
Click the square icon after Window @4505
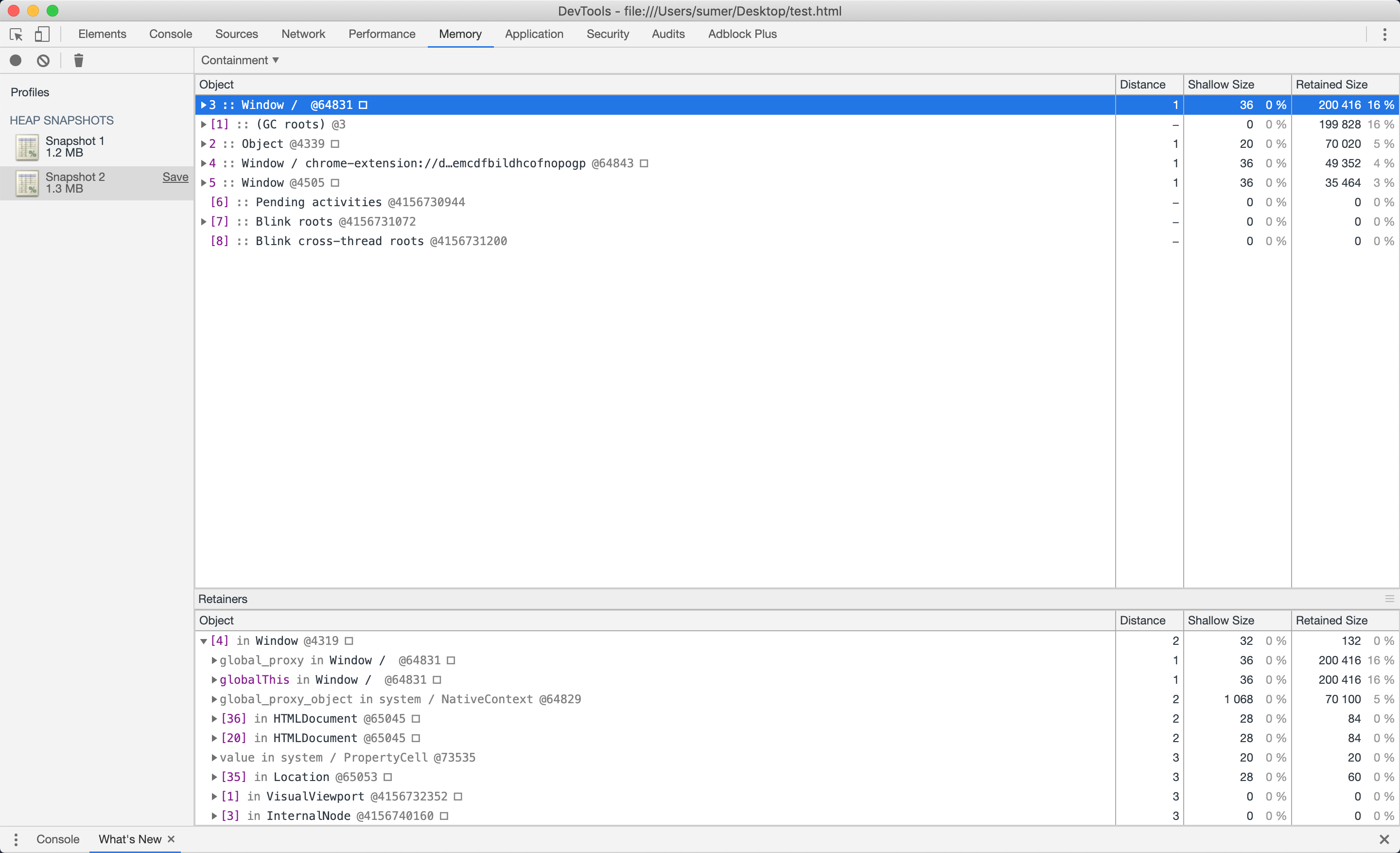[335, 182]
